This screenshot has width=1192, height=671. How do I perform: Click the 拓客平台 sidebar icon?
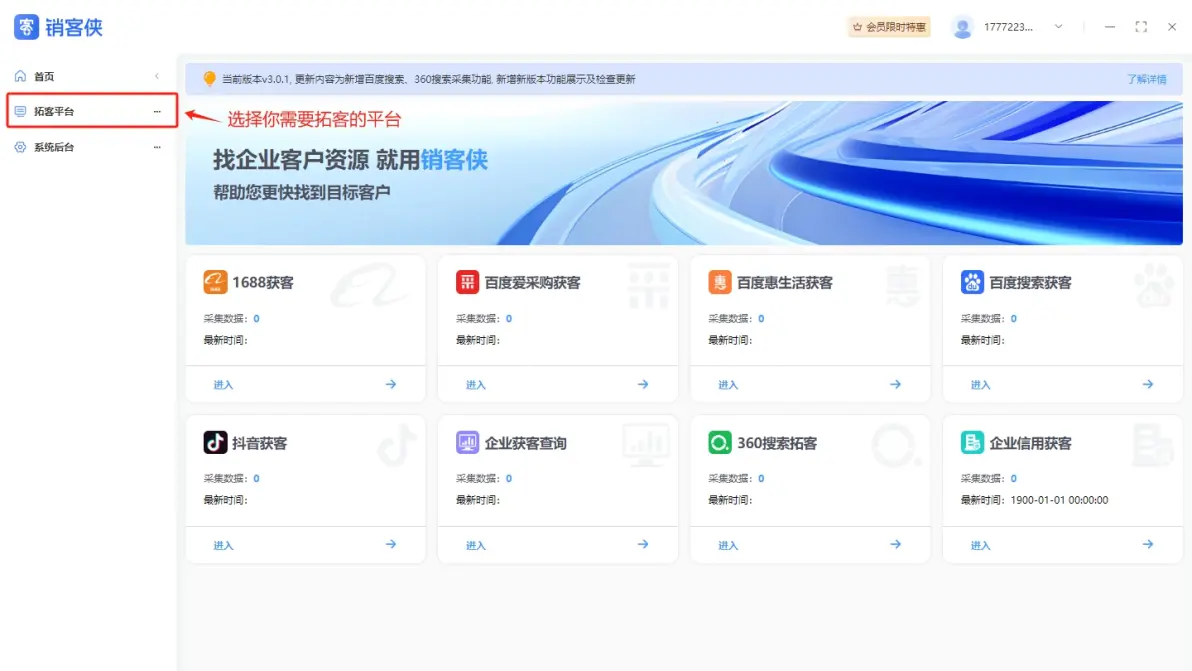[x=21, y=112]
